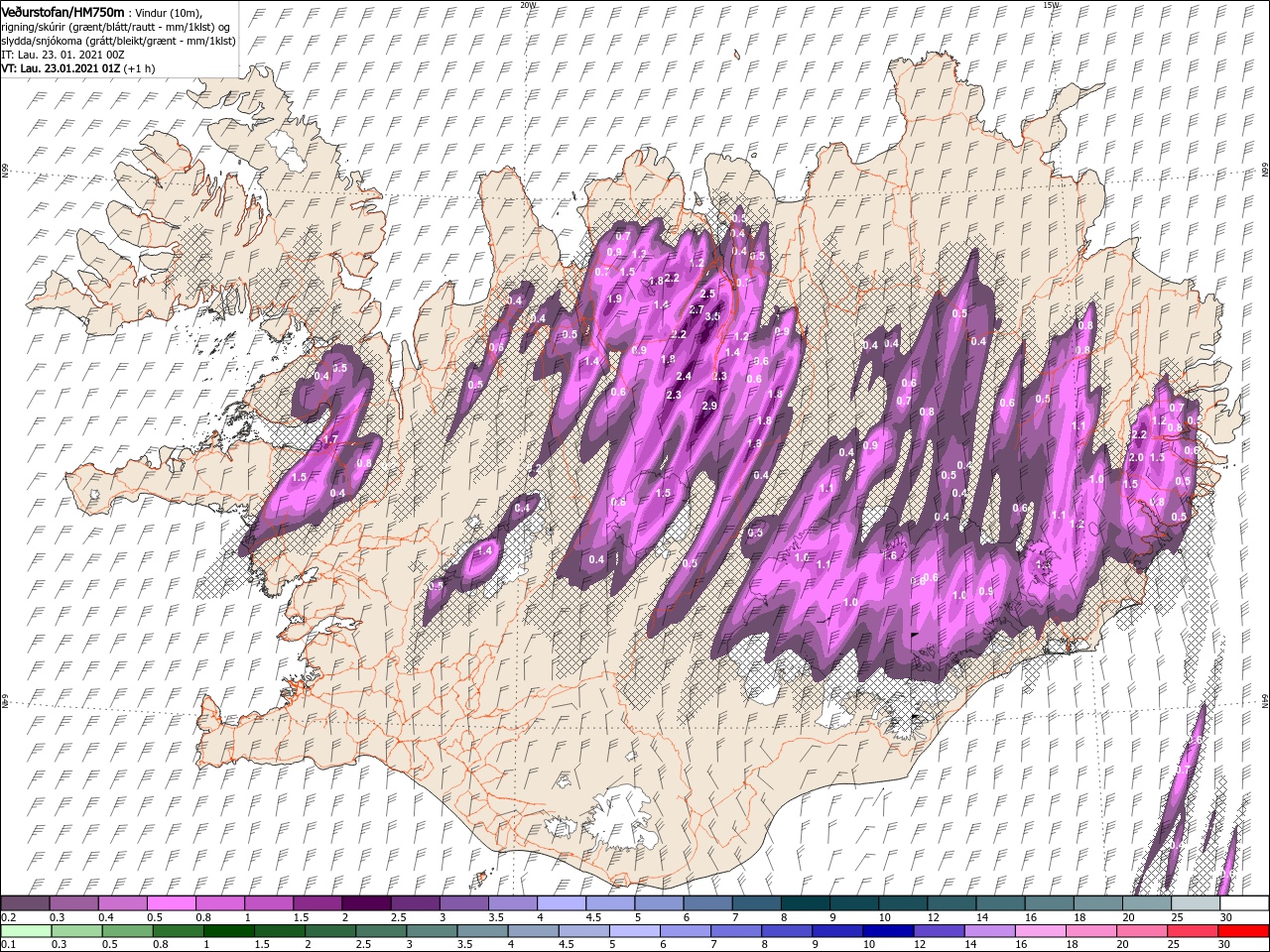Viewport: 1270px width, 952px height.
Task: Pick lower legend swatch between 18 and 20
Action: point(1090,931)
